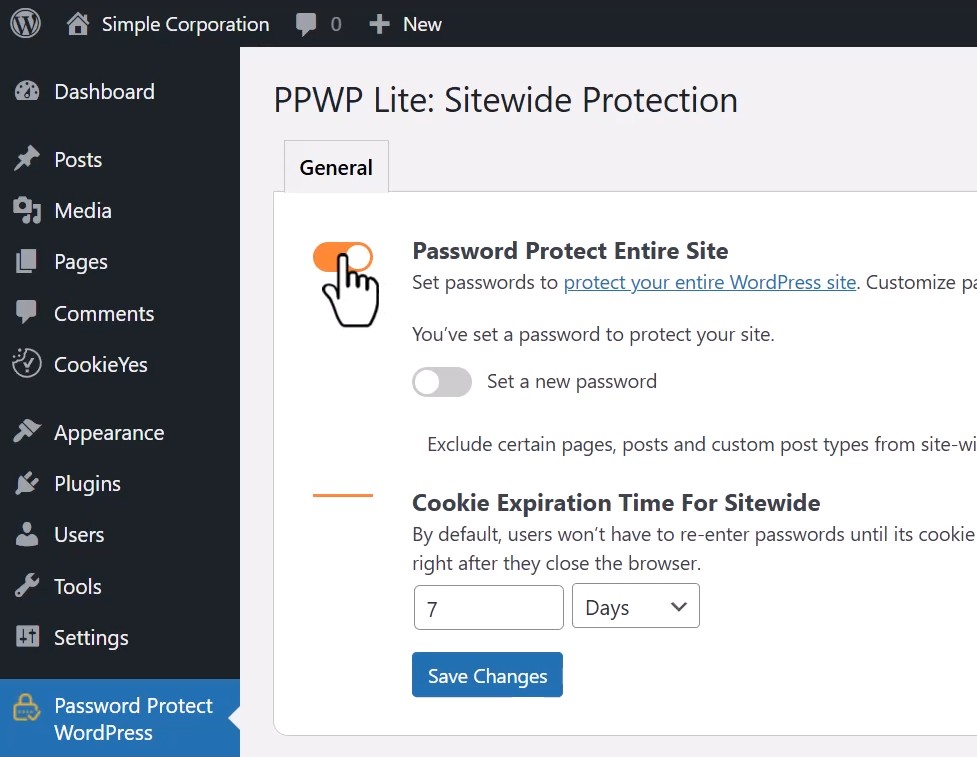Open the Days unit dropdown

coord(635,607)
